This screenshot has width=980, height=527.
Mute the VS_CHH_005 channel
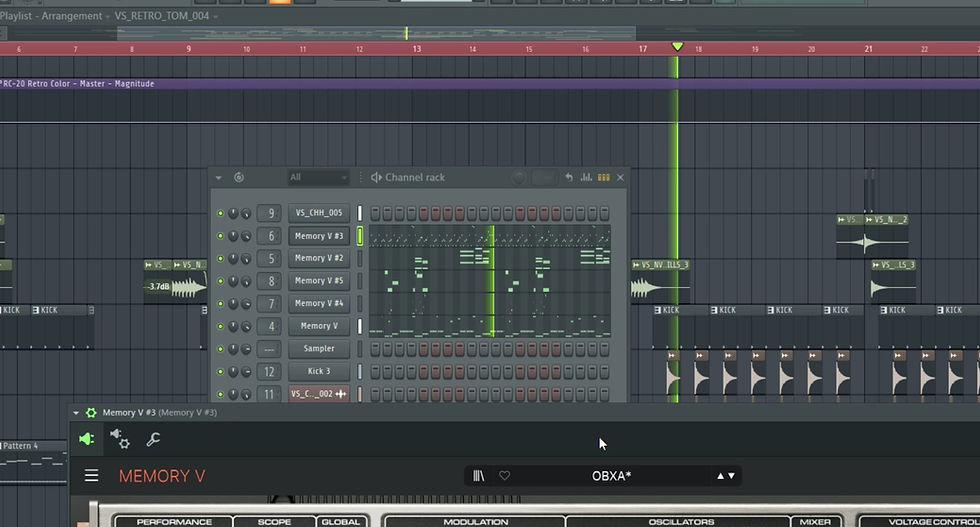pyautogui.click(x=220, y=213)
